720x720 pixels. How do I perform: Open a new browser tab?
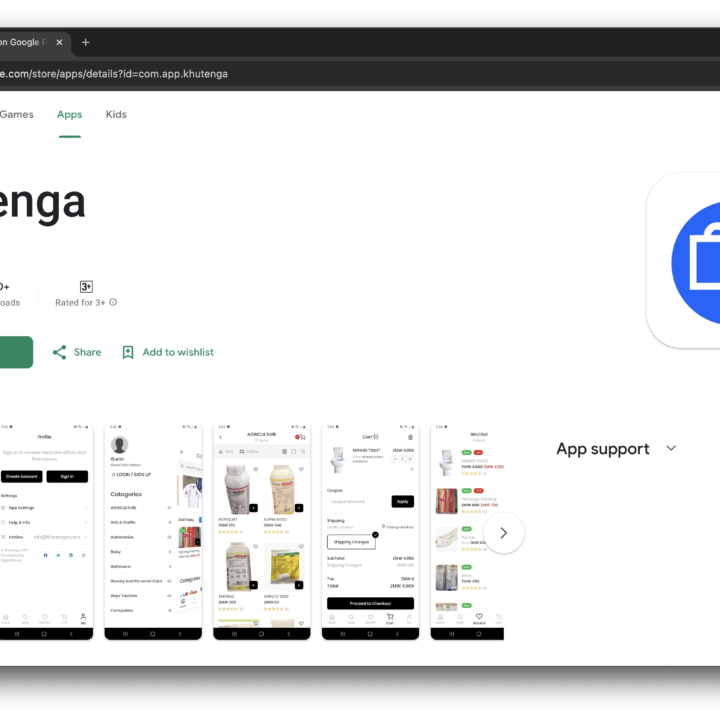click(85, 42)
